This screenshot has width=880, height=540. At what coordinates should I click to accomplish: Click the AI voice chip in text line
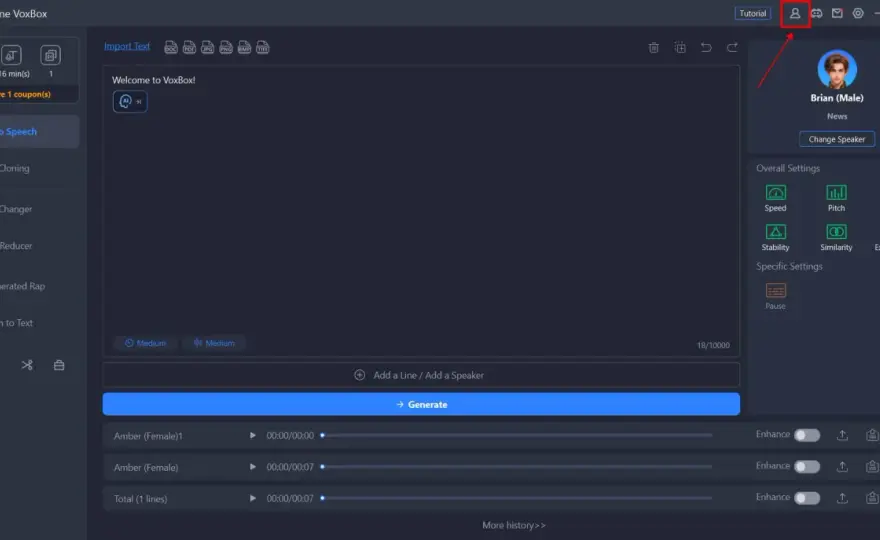click(130, 102)
